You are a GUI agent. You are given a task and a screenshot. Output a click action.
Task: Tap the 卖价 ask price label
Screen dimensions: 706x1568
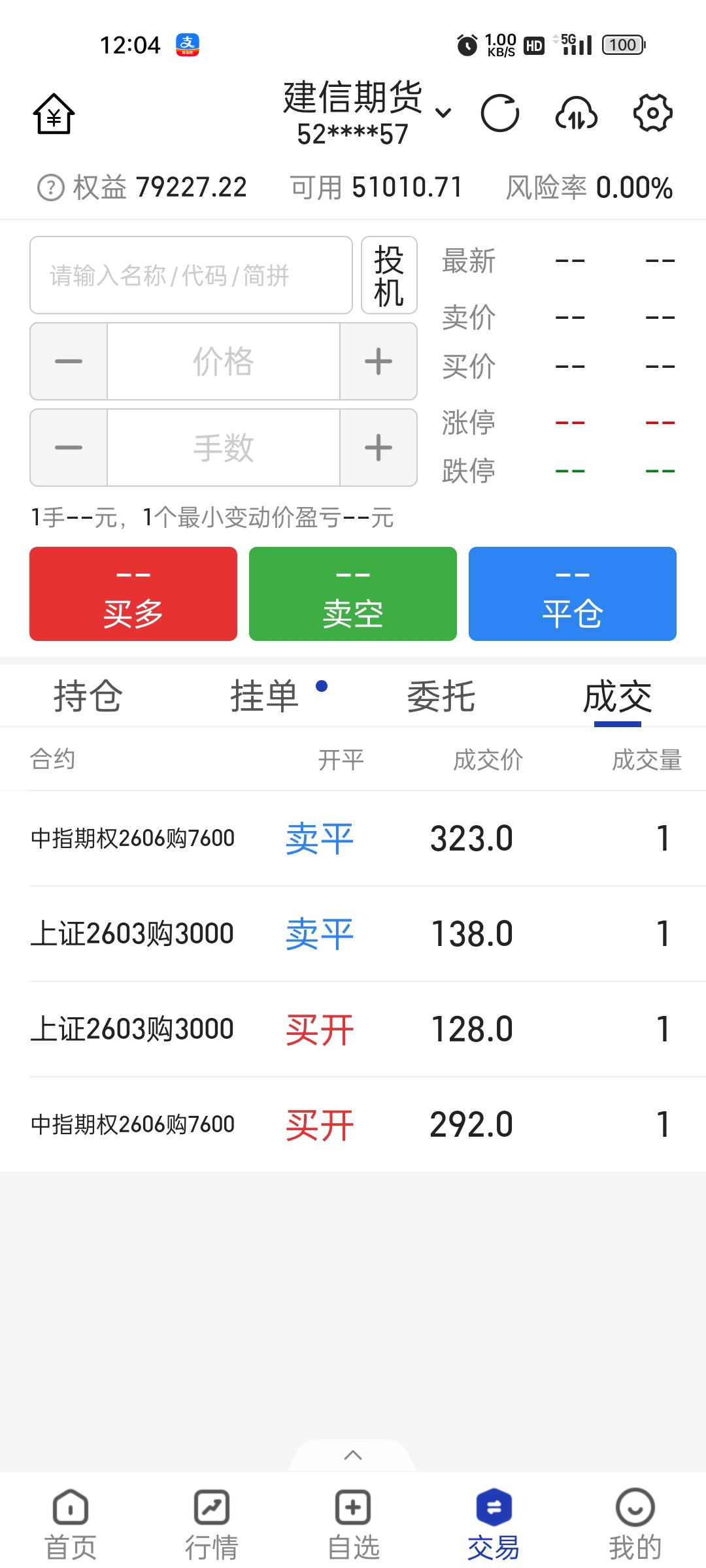click(469, 318)
